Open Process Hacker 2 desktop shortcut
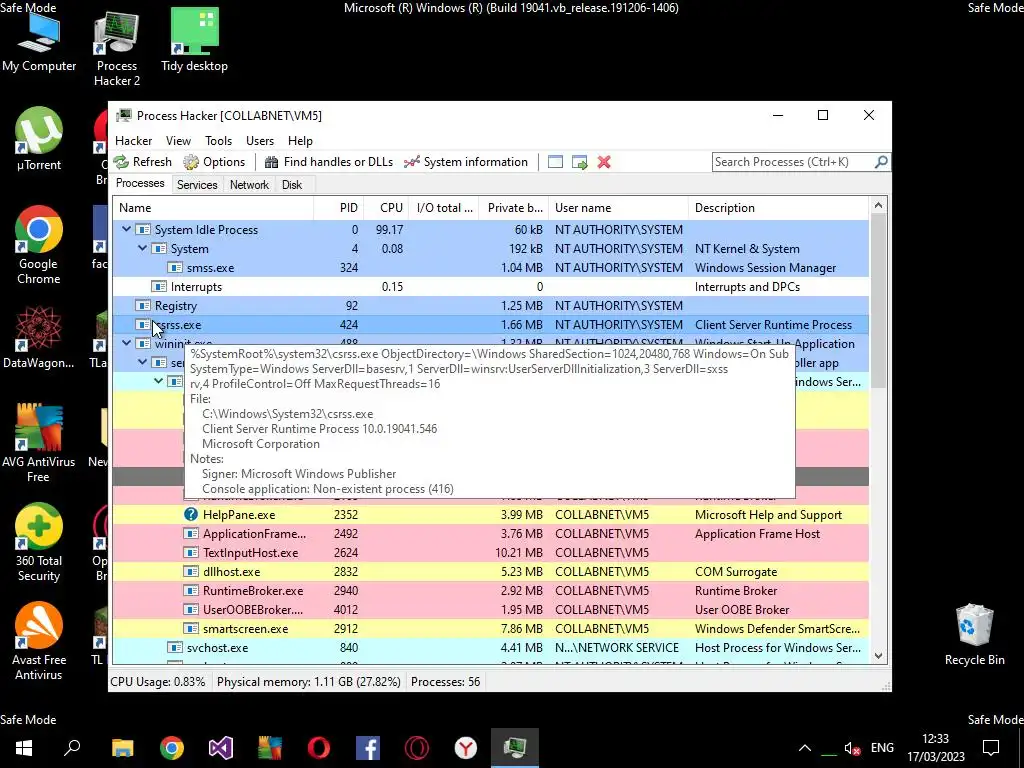Screen dimensions: 1024x768 117,49
